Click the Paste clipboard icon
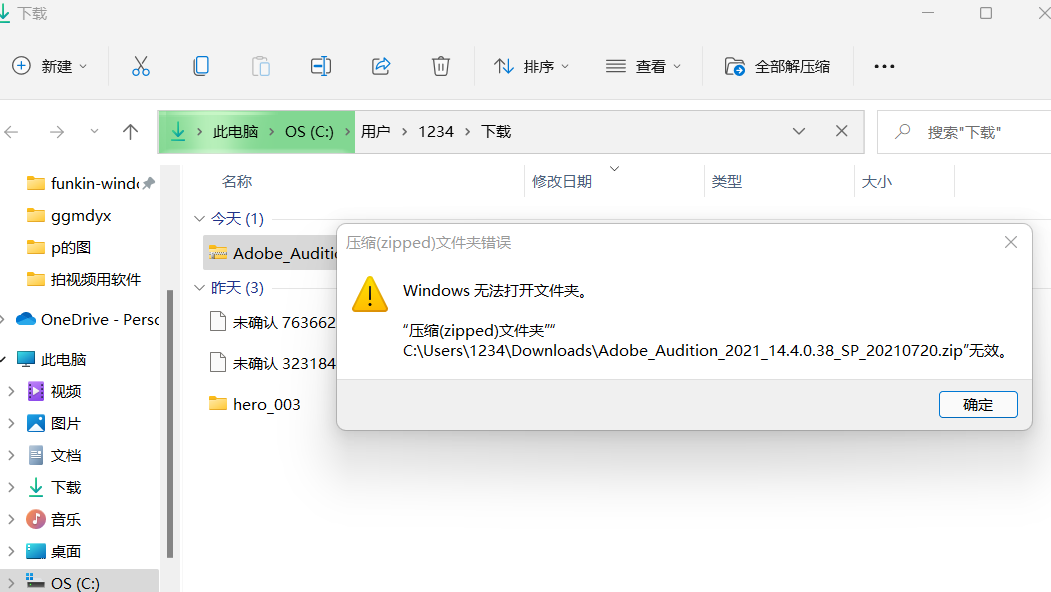Viewport: 1051px width, 592px height. pyautogui.click(x=261, y=66)
